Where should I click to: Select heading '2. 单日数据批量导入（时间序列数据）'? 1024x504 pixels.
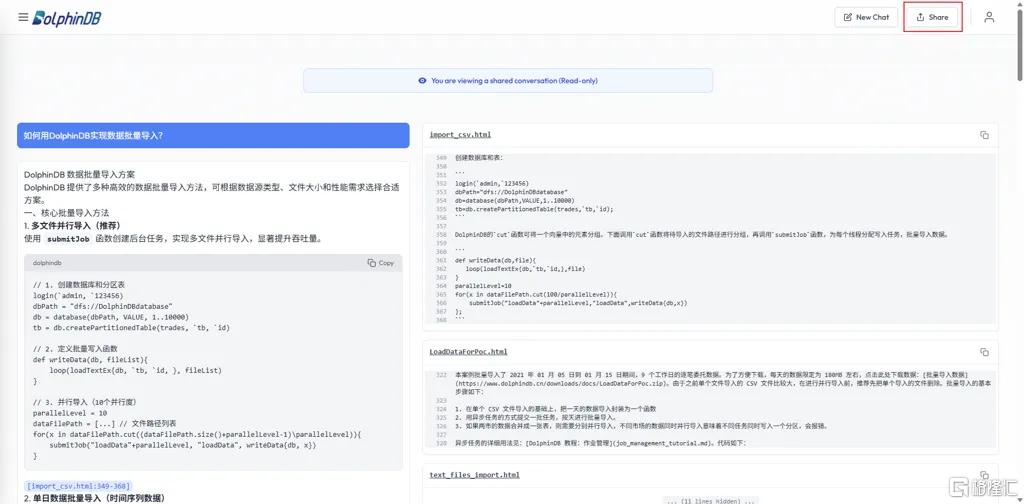coord(94,499)
